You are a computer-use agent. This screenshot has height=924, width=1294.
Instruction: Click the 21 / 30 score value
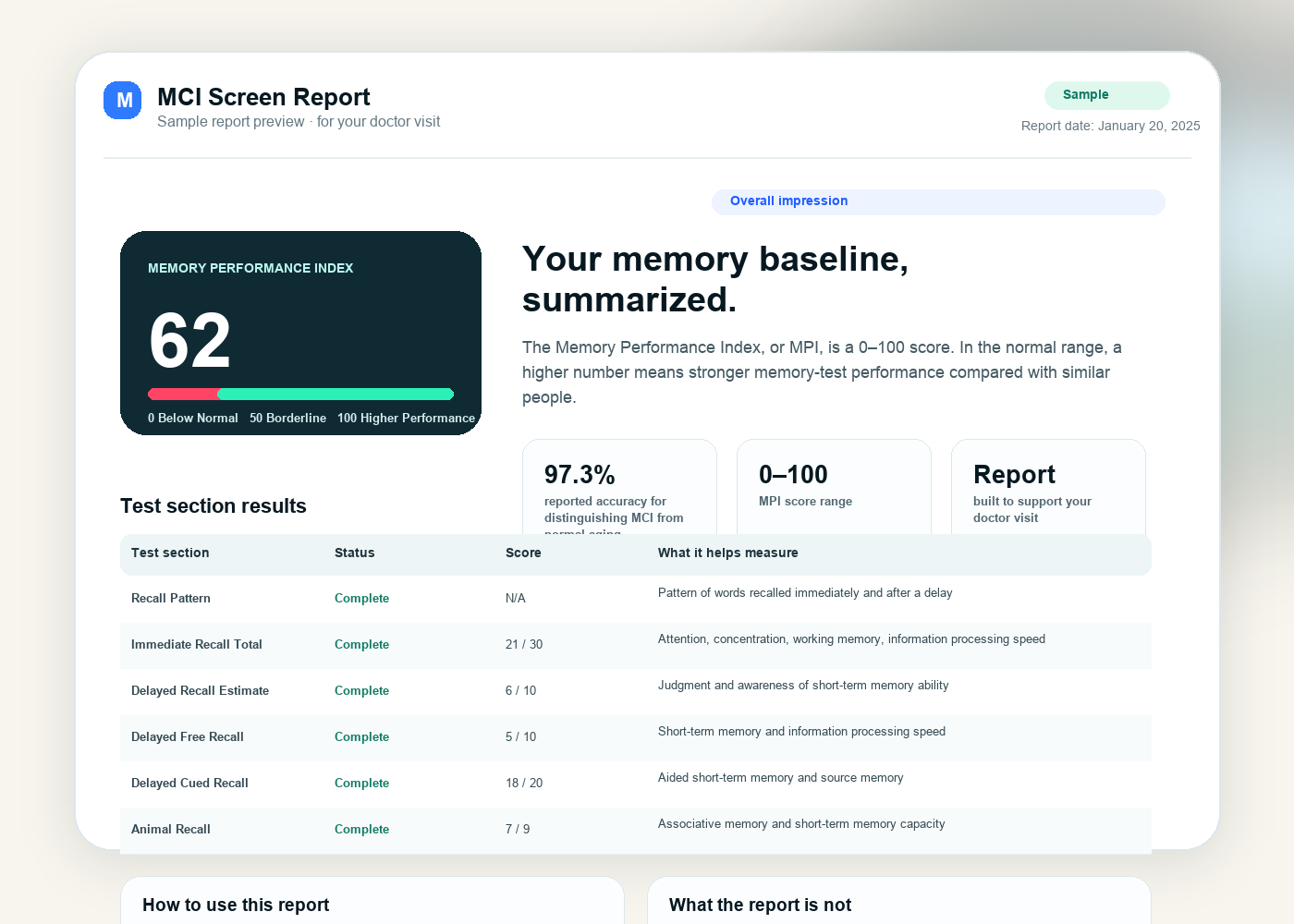tap(524, 644)
